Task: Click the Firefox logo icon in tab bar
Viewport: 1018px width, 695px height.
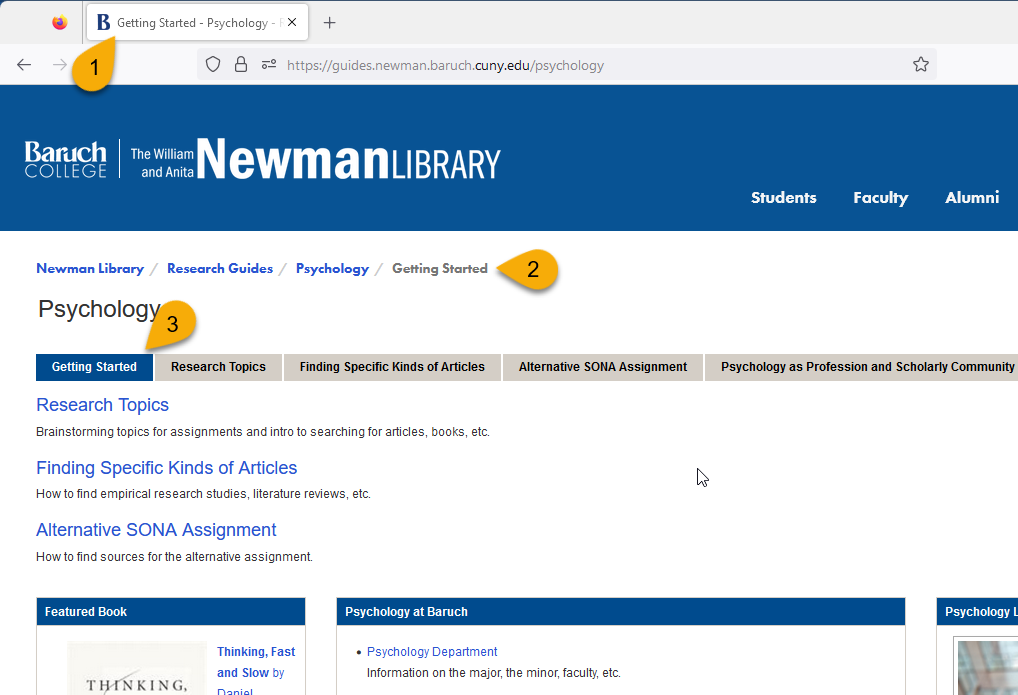Action: pos(60,23)
